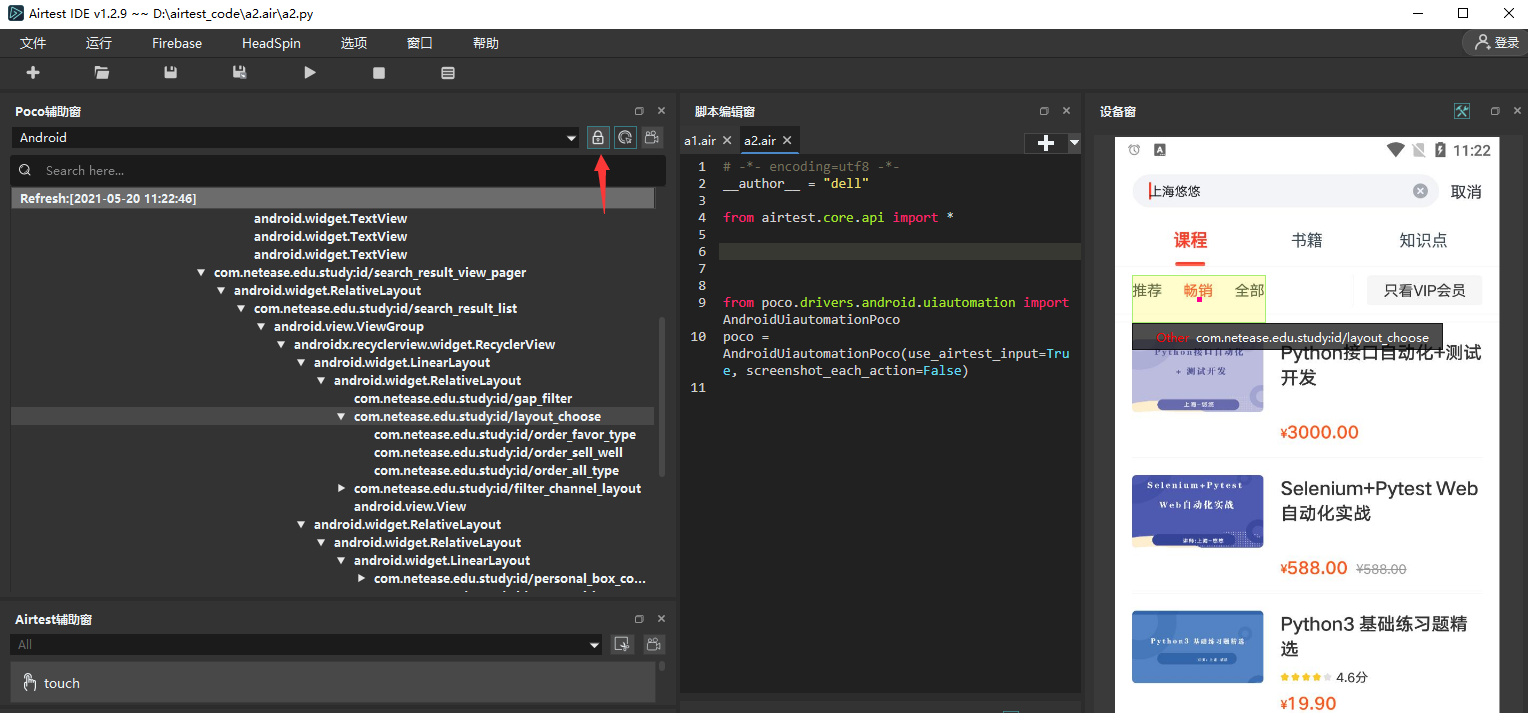Toggle the Poco UI lock icon

[598, 138]
